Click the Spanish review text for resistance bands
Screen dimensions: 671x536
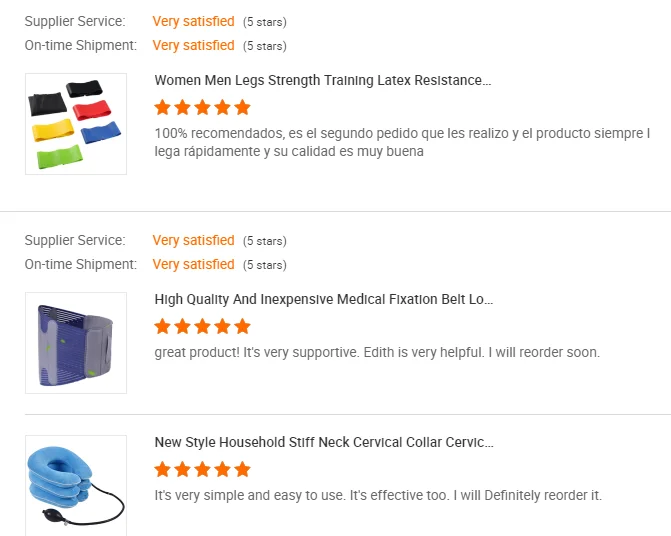click(x=402, y=142)
